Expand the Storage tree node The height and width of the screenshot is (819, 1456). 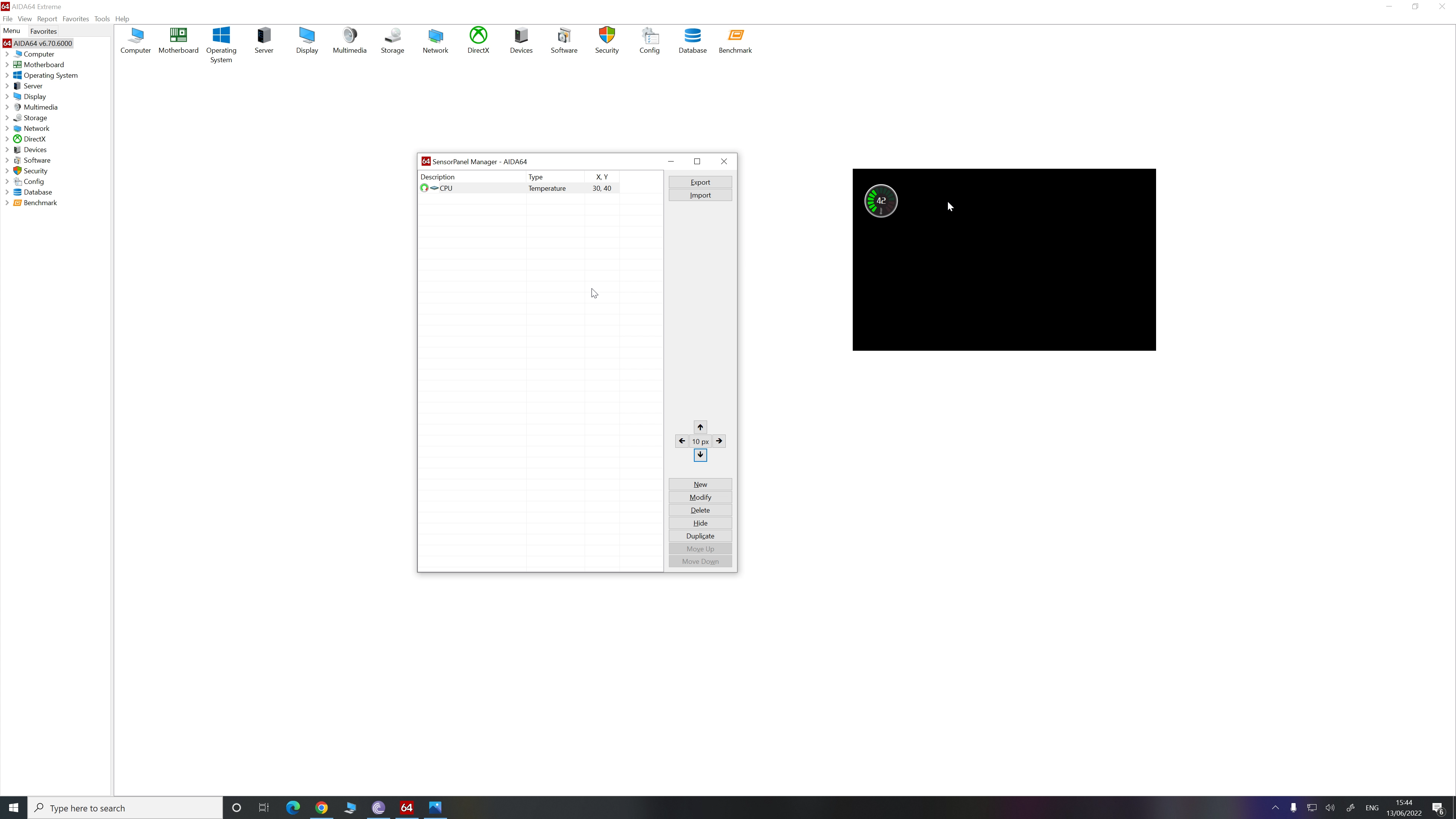click(x=7, y=118)
